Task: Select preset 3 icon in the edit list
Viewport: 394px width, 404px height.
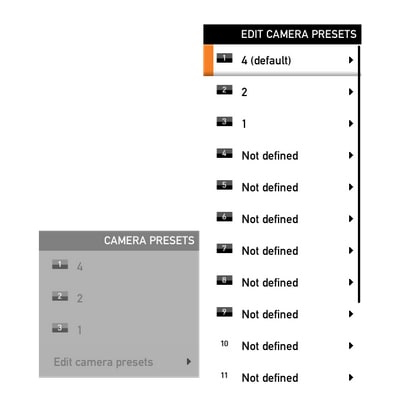Action: click(224, 121)
